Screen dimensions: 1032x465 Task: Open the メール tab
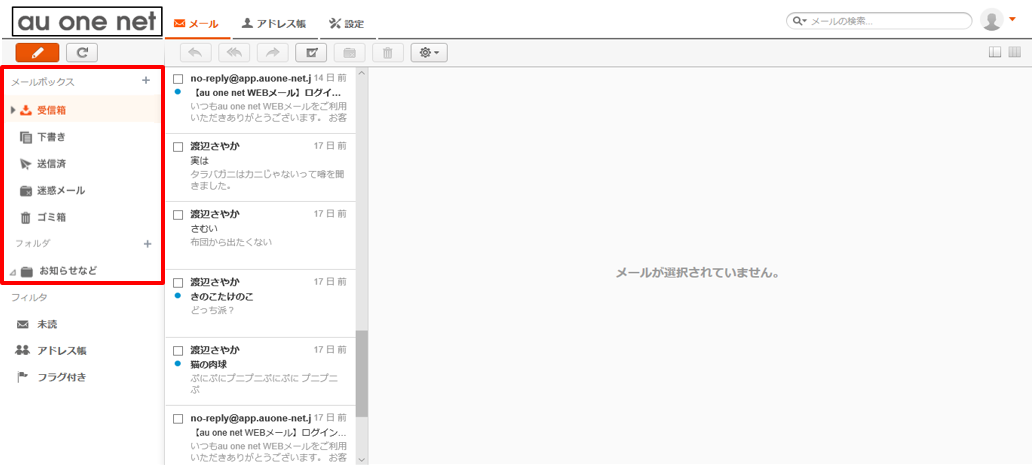coord(196,24)
